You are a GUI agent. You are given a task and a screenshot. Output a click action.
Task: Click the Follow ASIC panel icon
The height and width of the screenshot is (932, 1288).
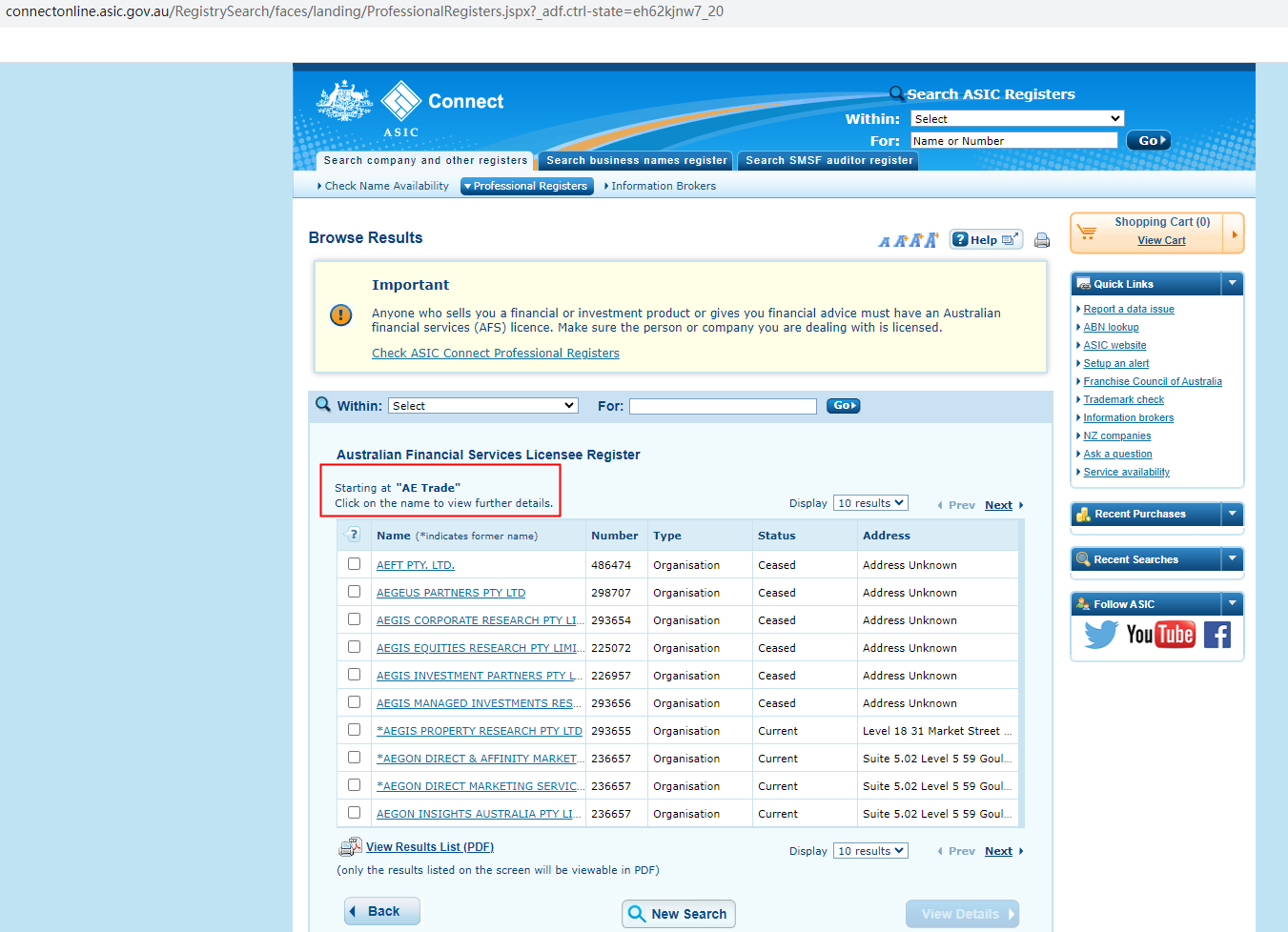1083,604
